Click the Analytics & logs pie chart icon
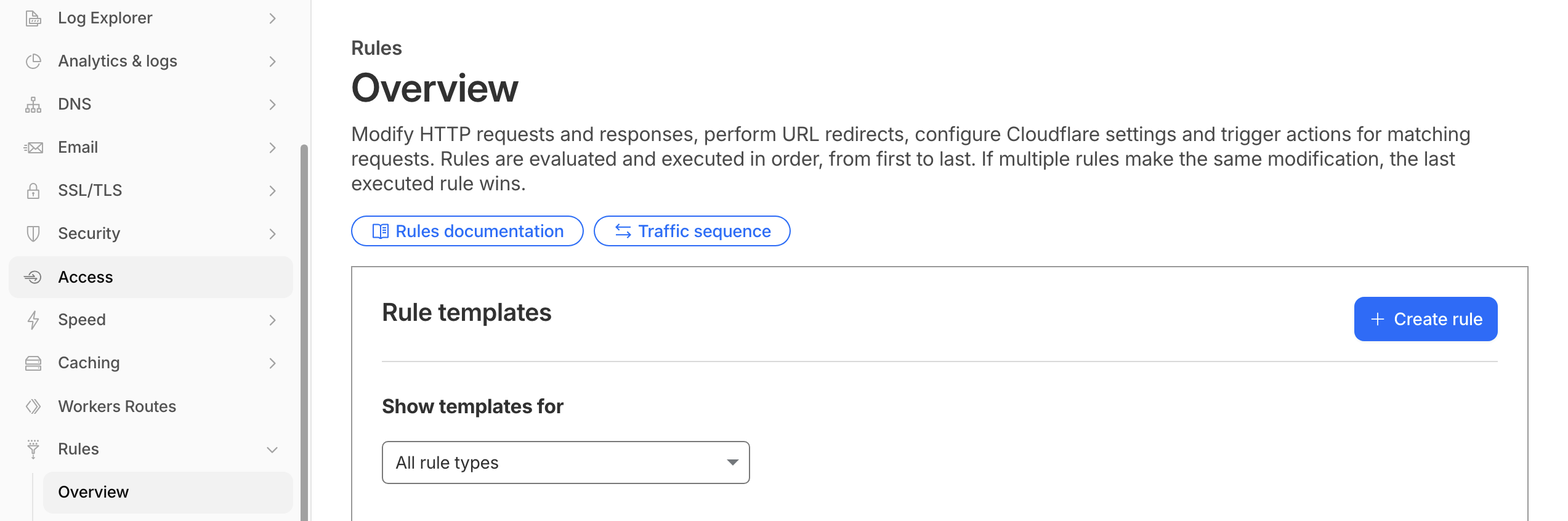 tap(33, 61)
